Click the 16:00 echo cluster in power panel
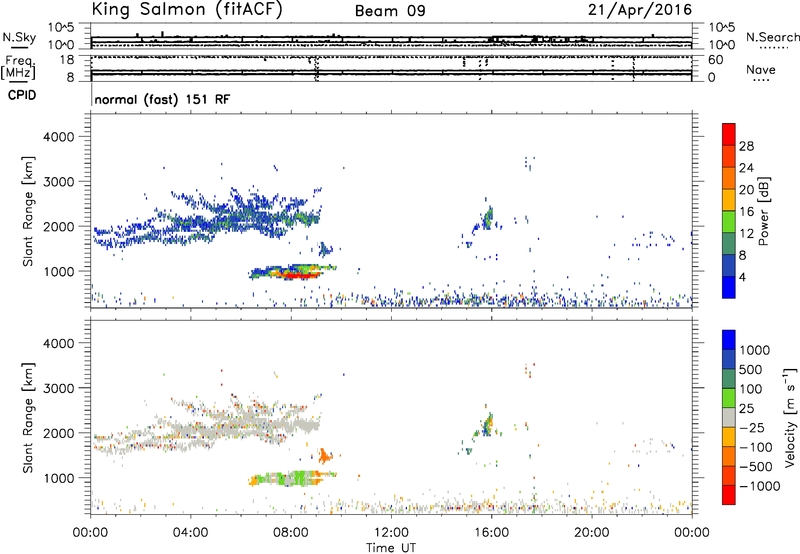Screen dimensions: 800x554 click(x=487, y=219)
